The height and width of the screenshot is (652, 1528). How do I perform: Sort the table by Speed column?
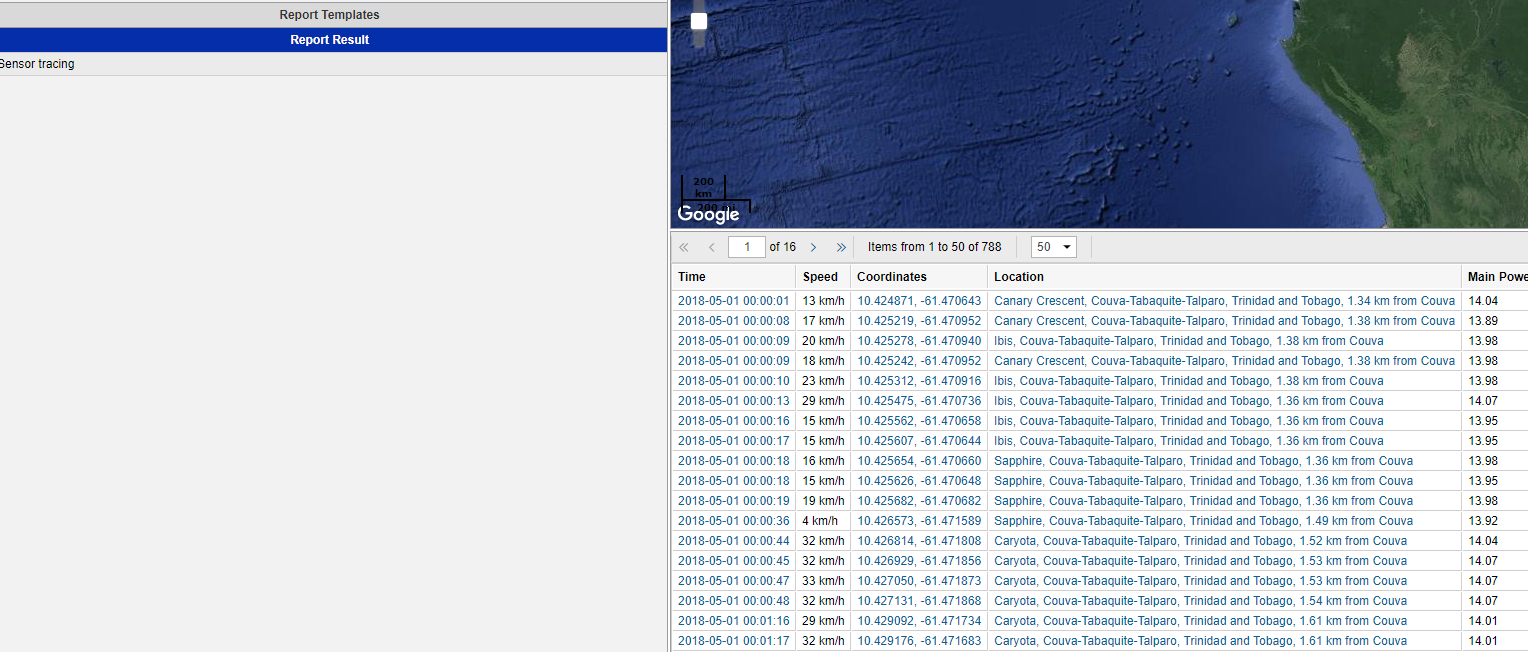820,277
